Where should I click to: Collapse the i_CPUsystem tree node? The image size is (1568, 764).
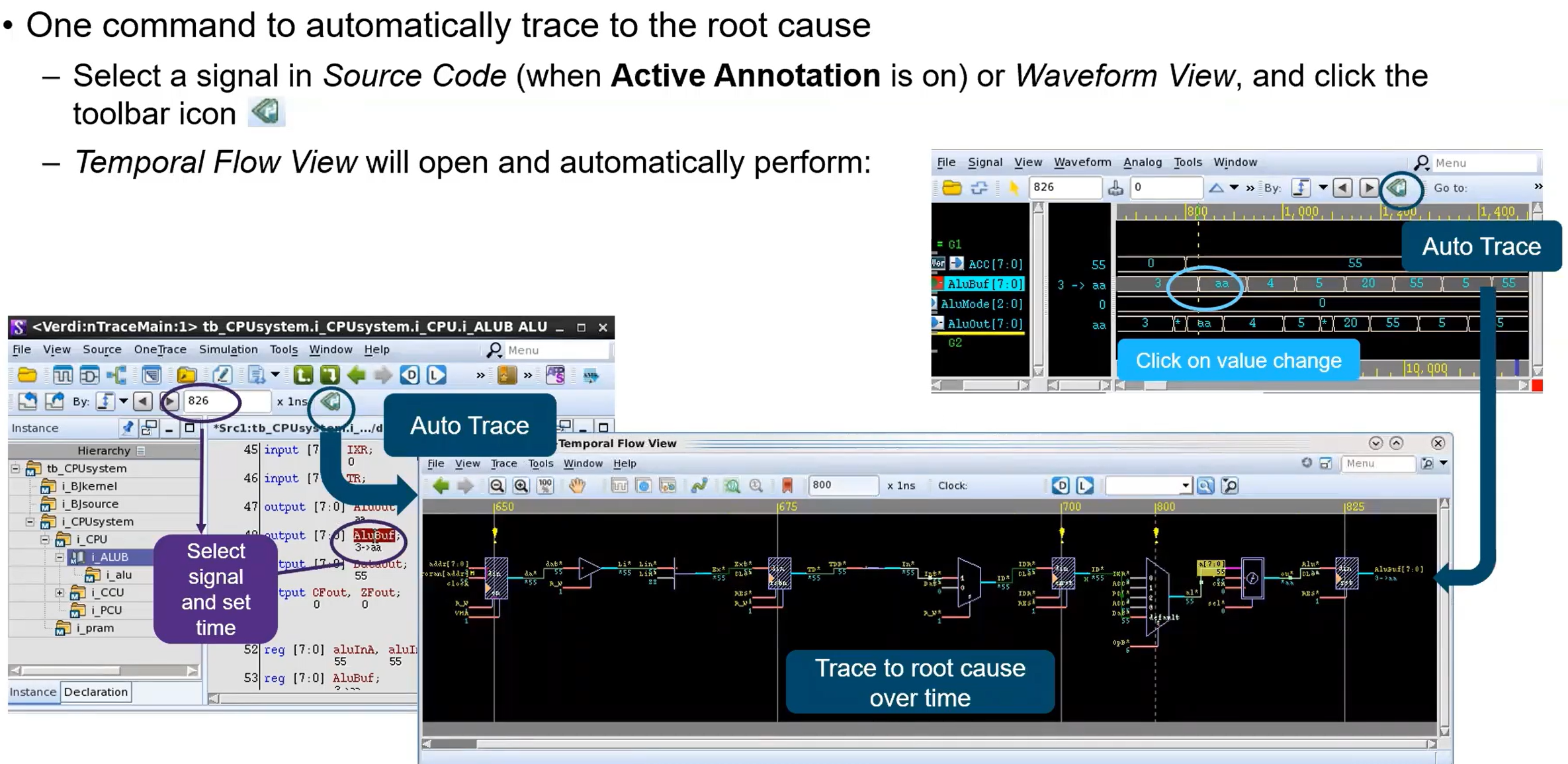[x=30, y=522]
